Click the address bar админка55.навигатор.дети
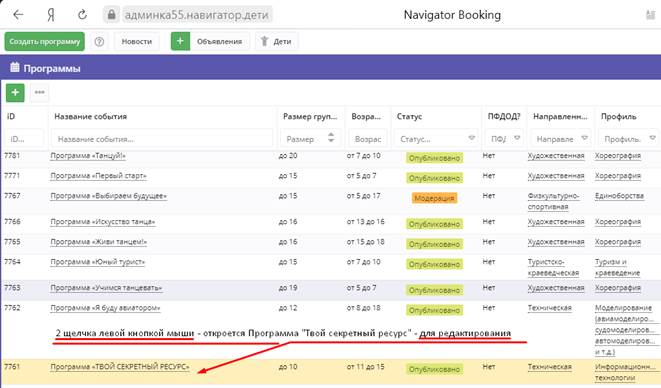Viewport: 661px width, 388px height. 196,15
